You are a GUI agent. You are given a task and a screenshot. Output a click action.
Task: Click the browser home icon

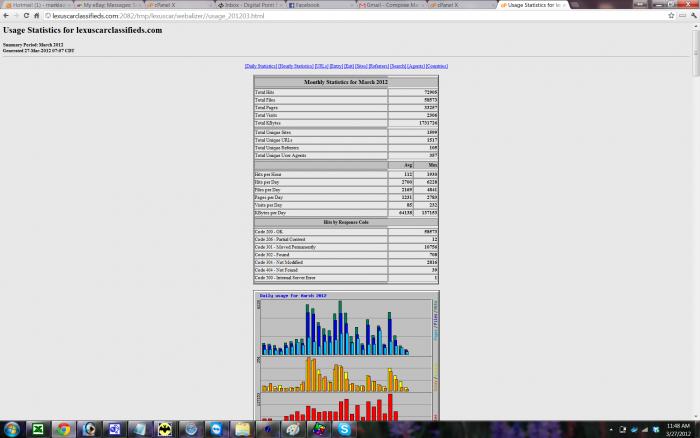[x=37, y=16]
